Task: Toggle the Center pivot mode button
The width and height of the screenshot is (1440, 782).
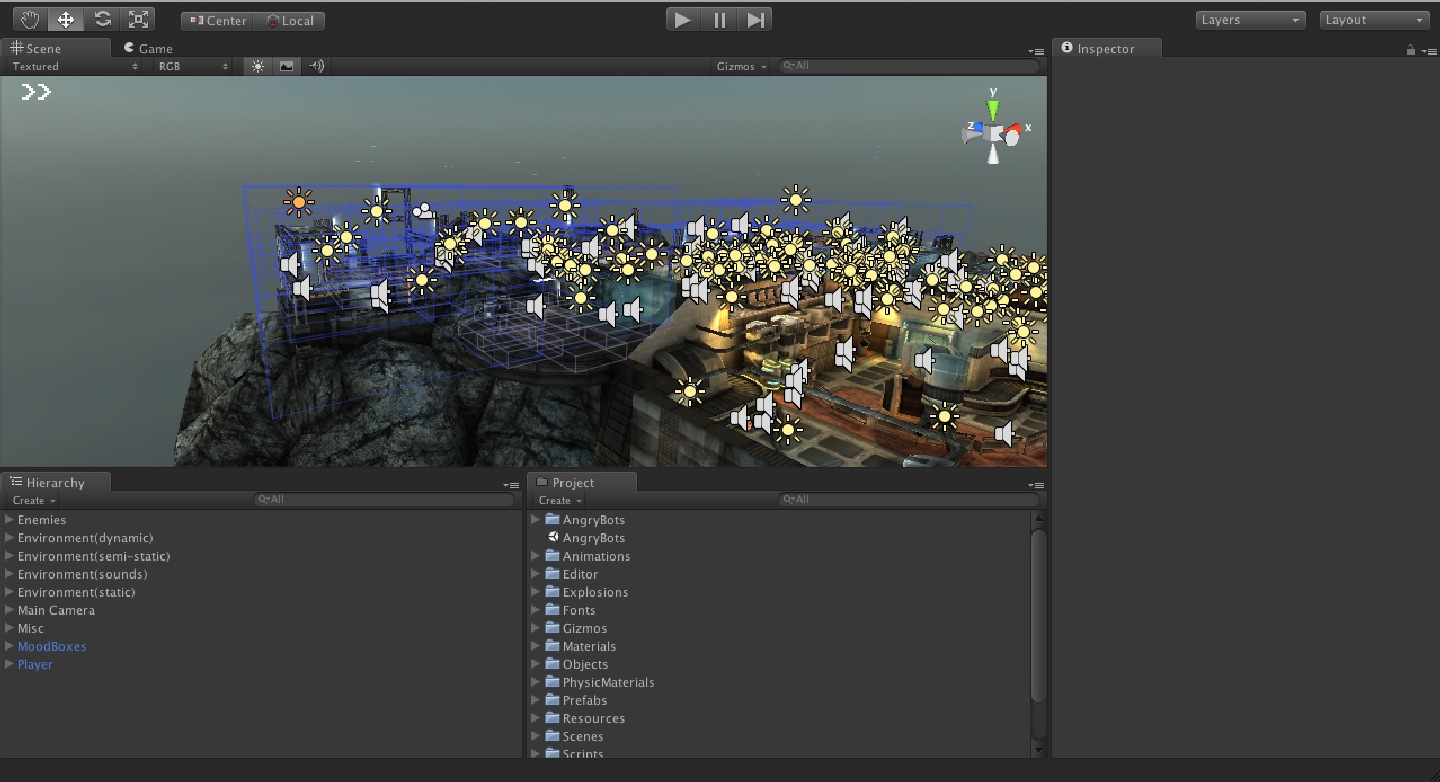Action: 218,21
